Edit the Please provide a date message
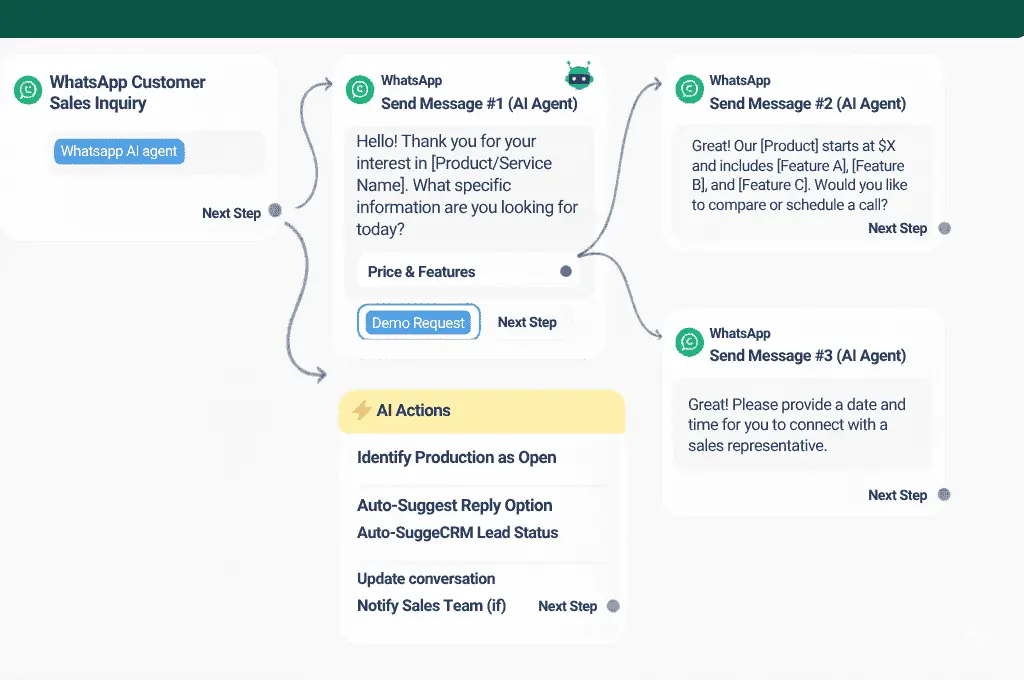Image resolution: width=1024 pixels, height=680 pixels. click(797, 425)
